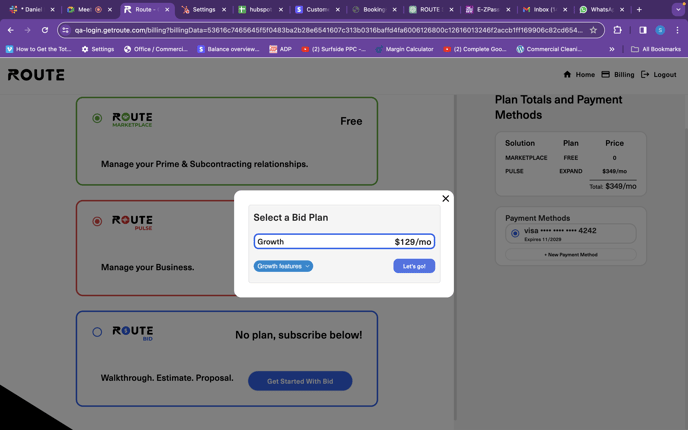688x430 pixels.
Task: Open Settings bookmark in bookmarks bar
Action: point(97,49)
